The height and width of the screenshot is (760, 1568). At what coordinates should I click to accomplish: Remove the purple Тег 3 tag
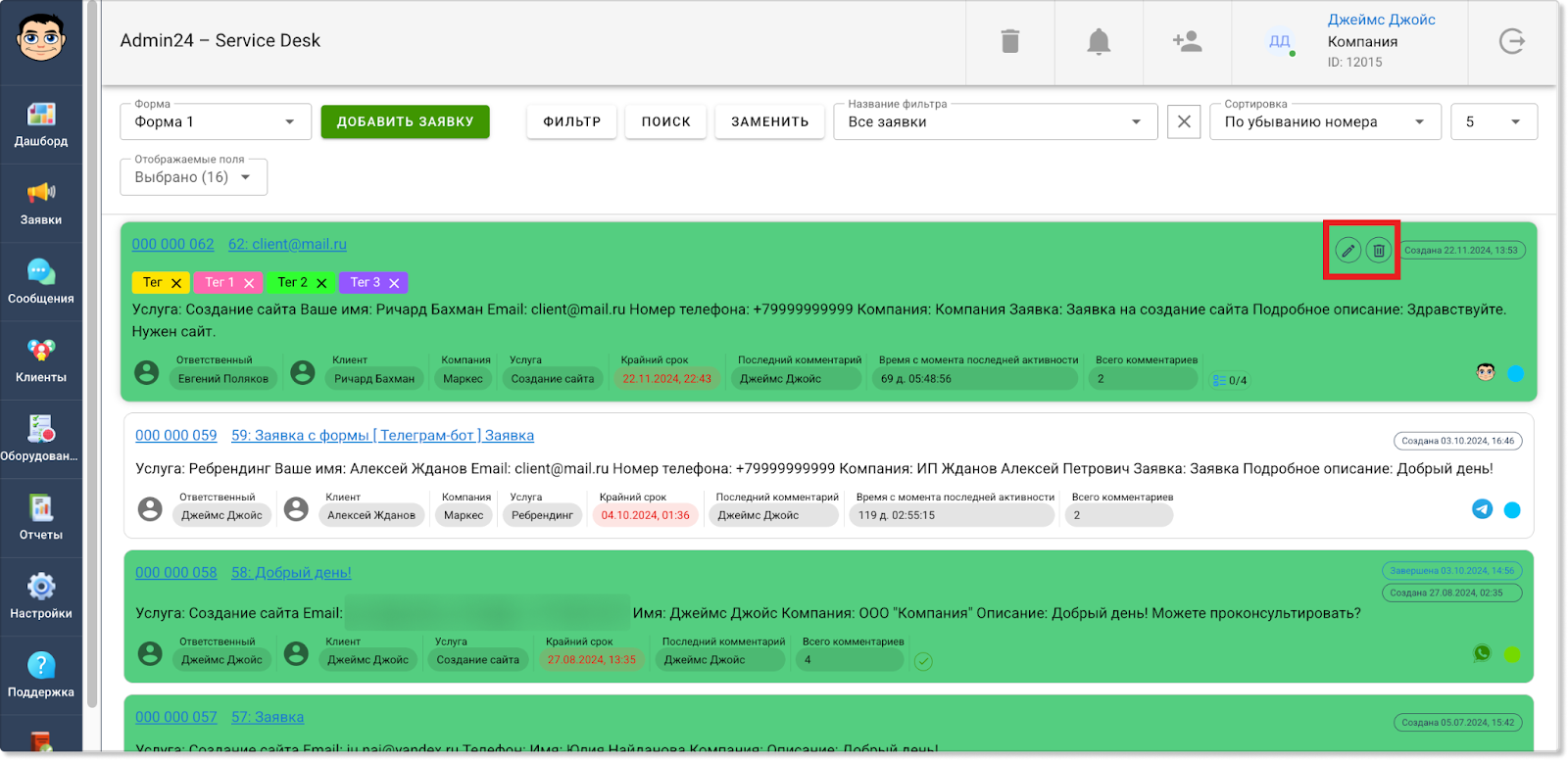click(394, 283)
